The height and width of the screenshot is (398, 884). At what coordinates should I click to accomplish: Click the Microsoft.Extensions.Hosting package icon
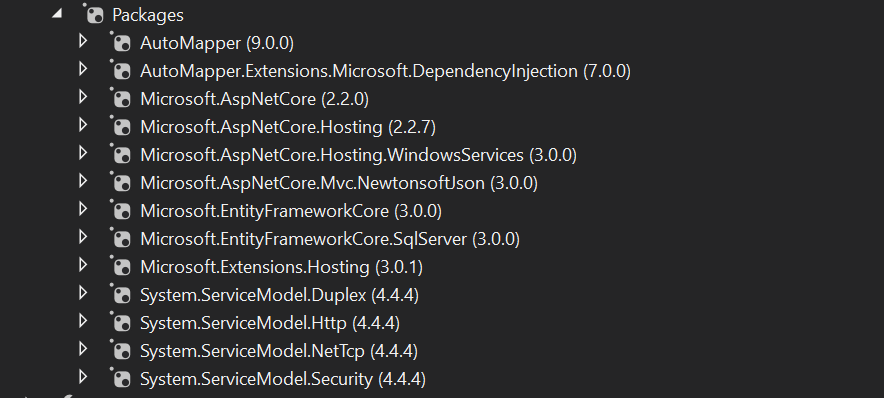point(121,266)
